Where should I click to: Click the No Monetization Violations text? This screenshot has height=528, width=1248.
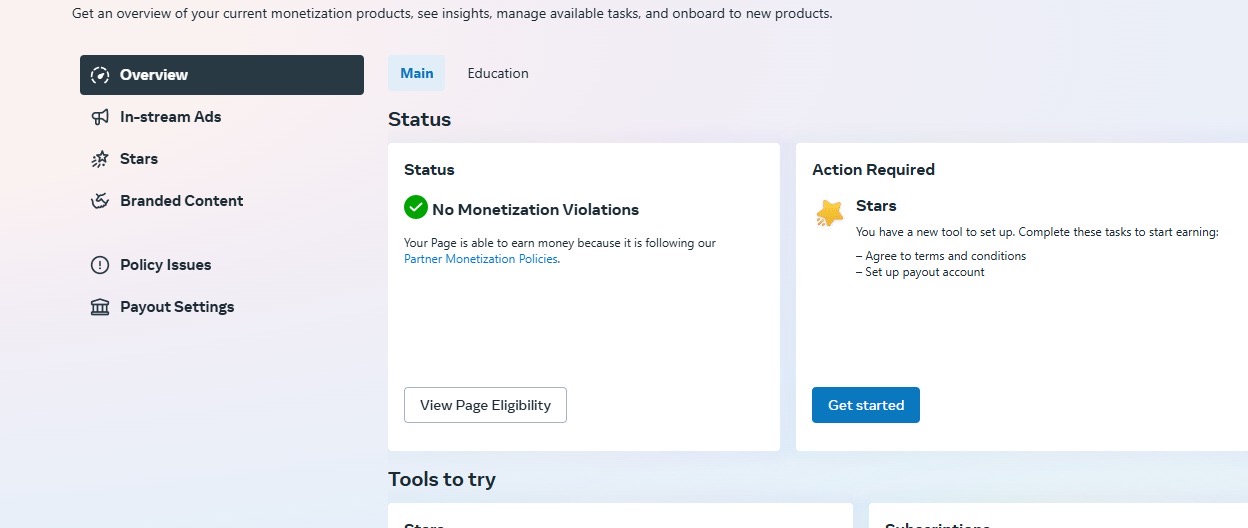pyautogui.click(x=535, y=209)
